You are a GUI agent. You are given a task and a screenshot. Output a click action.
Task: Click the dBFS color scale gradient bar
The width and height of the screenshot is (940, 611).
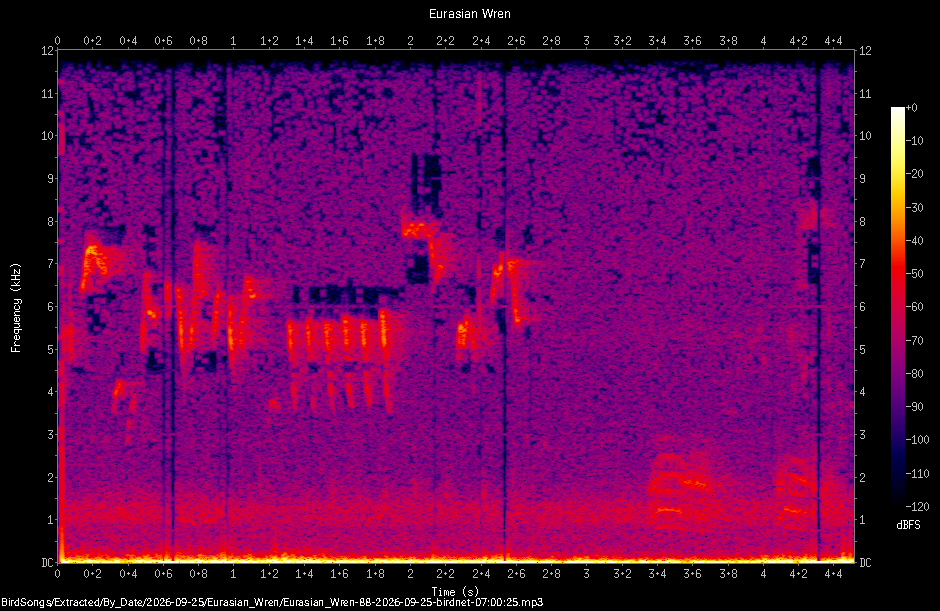[x=897, y=307]
